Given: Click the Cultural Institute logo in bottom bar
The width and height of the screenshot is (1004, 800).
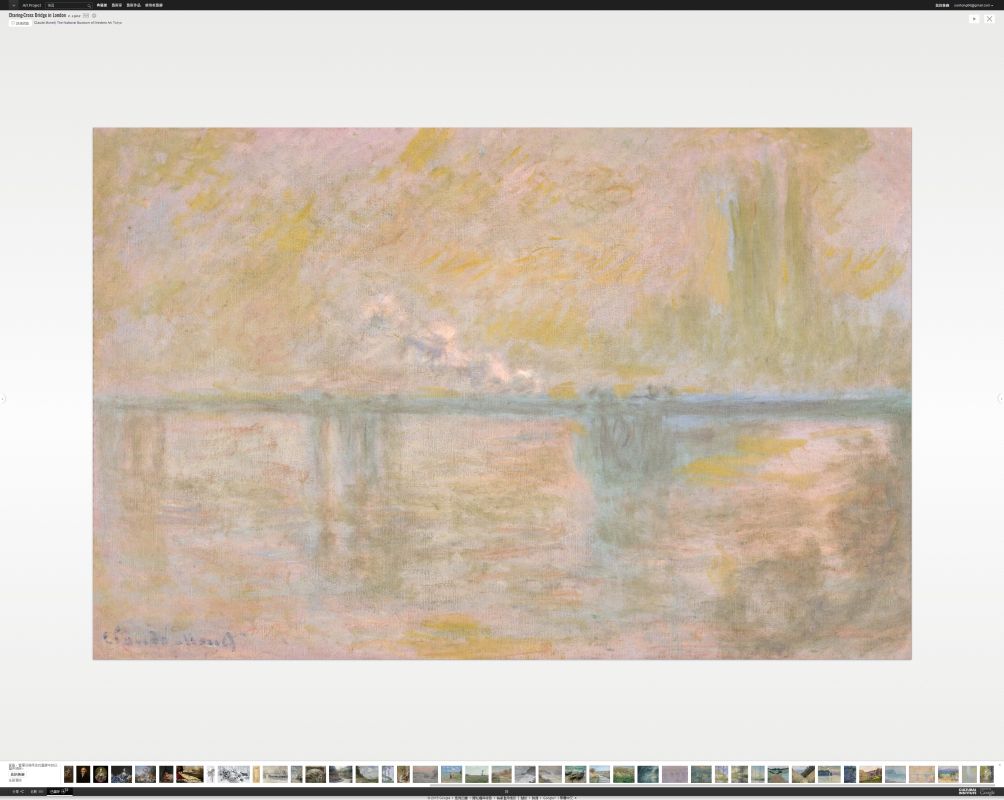Looking at the screenshot, I should pyautogui.click(x=967, y=792).
